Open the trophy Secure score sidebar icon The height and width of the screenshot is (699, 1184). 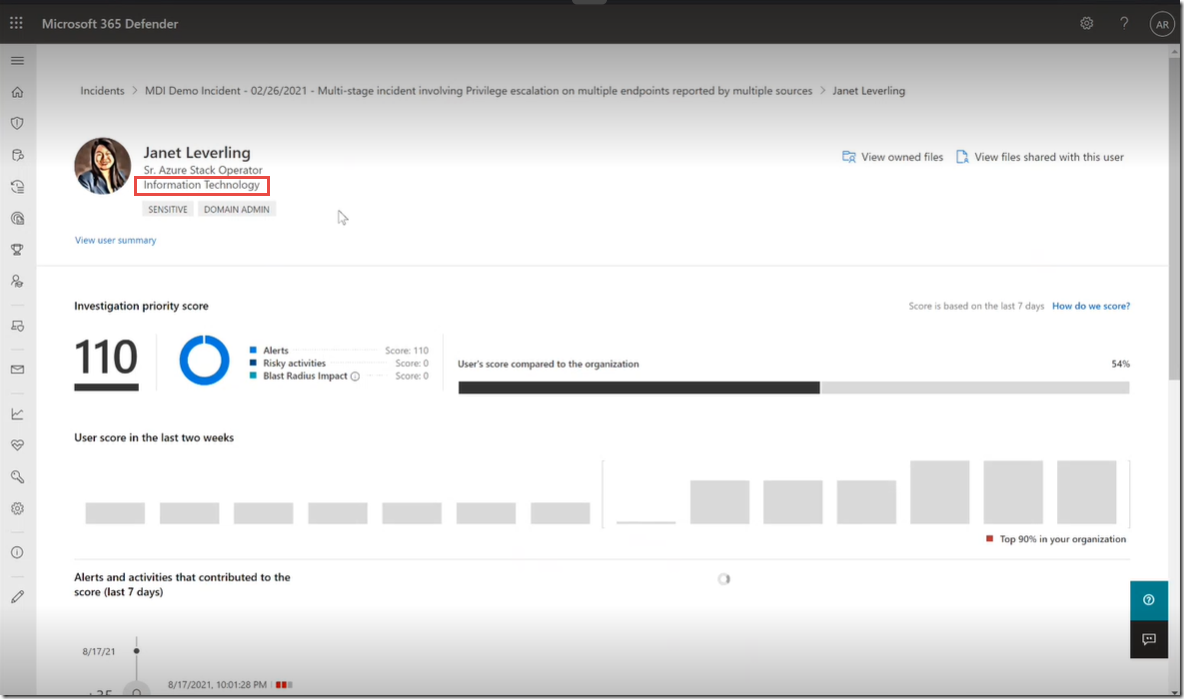[17, 249]
